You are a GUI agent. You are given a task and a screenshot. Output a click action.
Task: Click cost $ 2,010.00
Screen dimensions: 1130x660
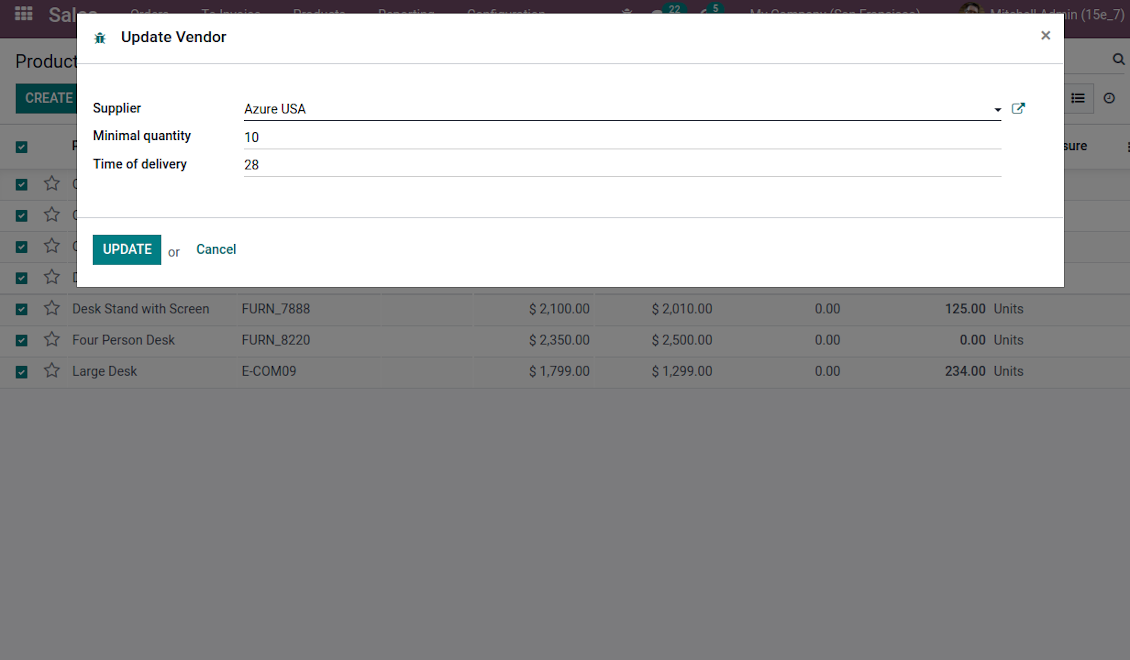pos(682,308)
